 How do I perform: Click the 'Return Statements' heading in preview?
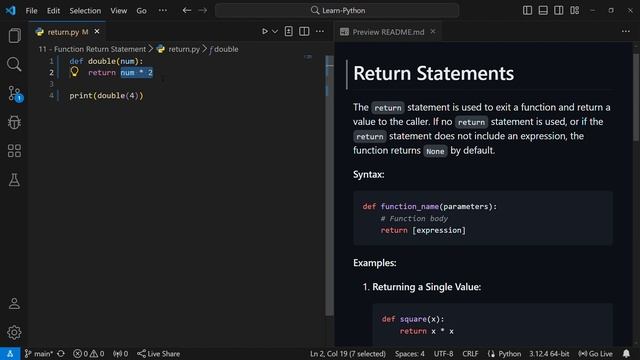point(433,73)
